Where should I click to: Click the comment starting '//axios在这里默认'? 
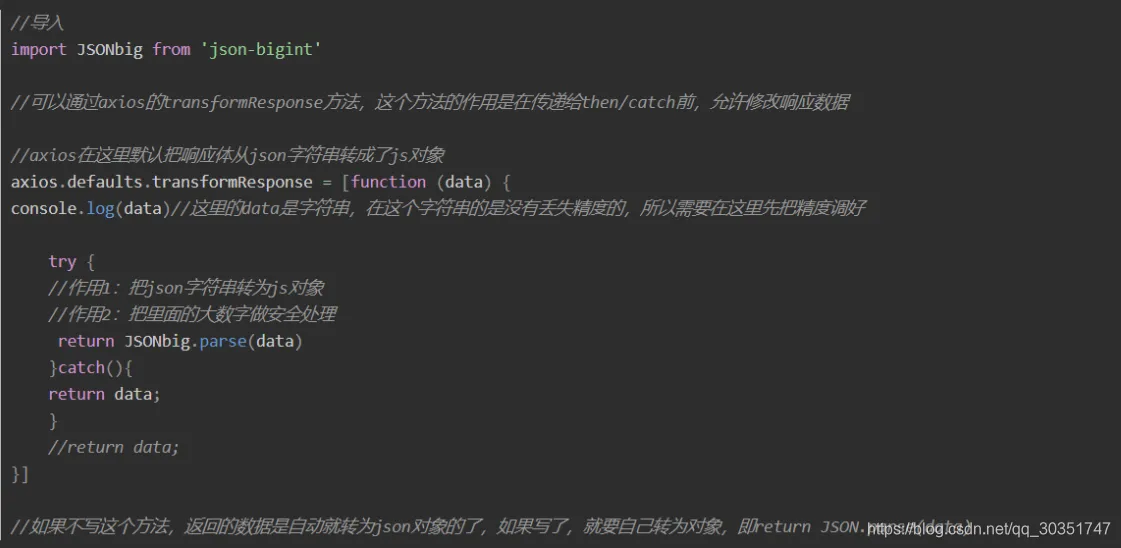pyautogui.click(x=228, y=155)
